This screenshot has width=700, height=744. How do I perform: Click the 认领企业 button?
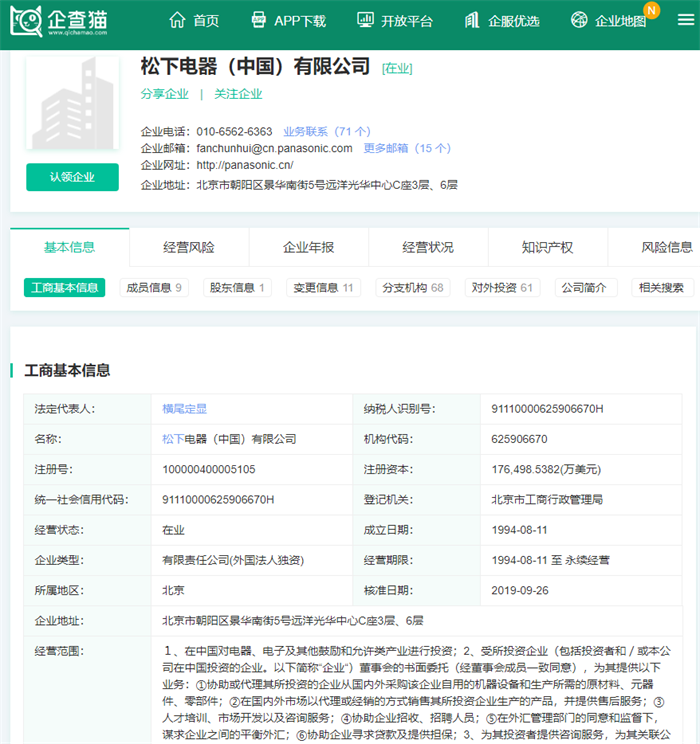(x=72, y=177)
